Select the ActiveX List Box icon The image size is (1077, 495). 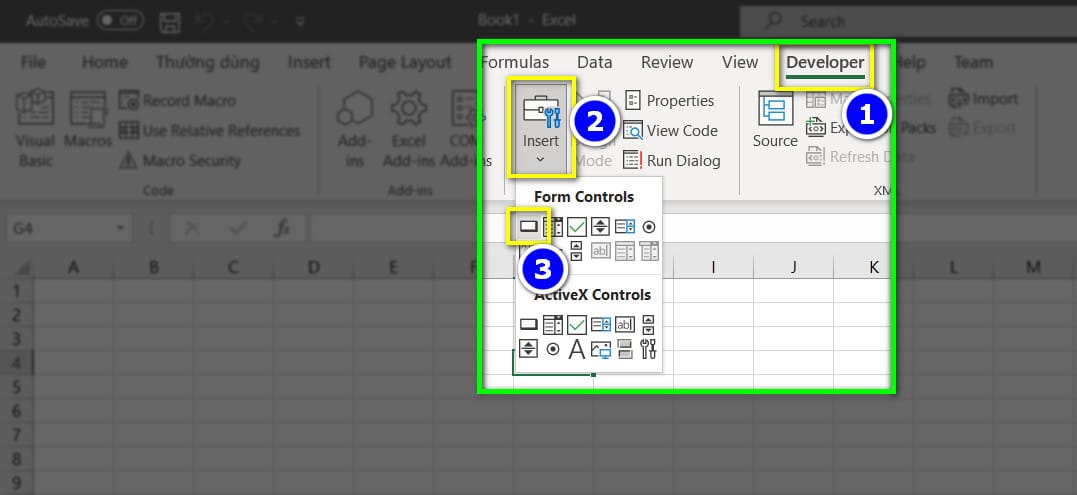(601, 324)
